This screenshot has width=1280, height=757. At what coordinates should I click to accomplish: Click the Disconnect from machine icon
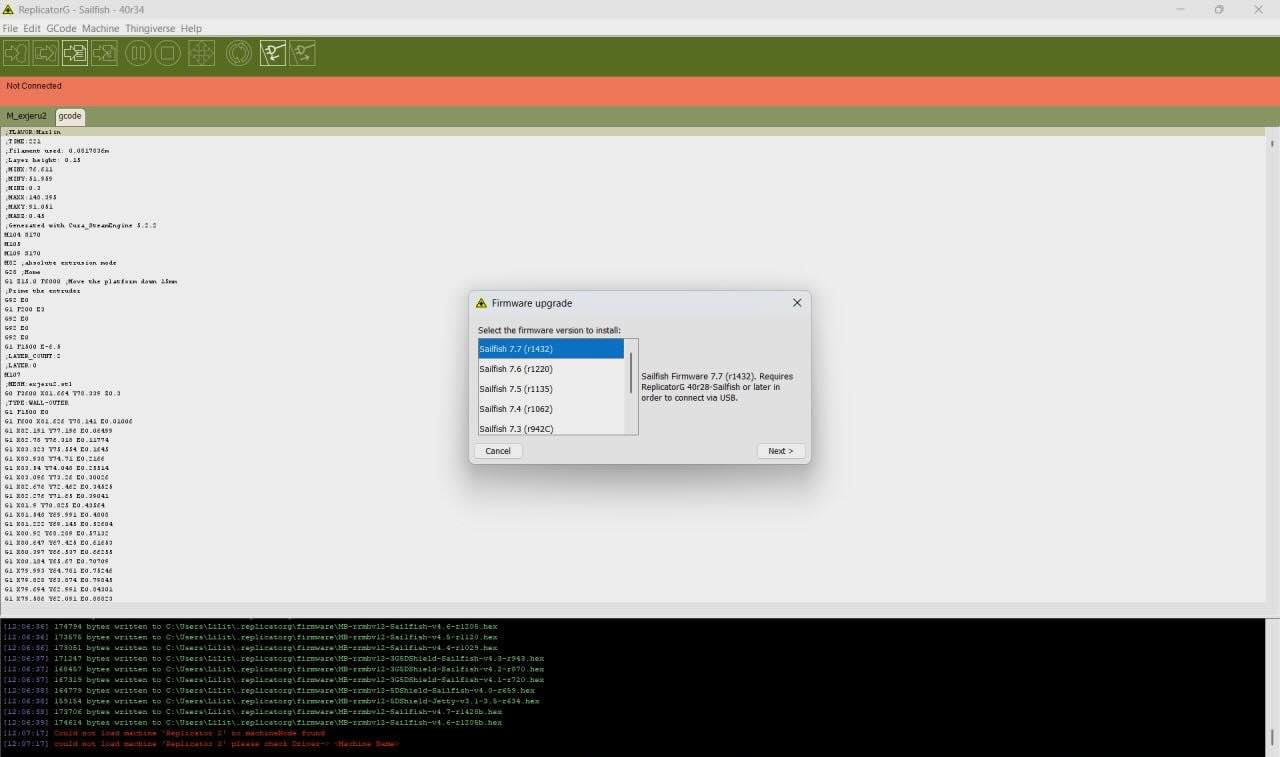[302, 53]
